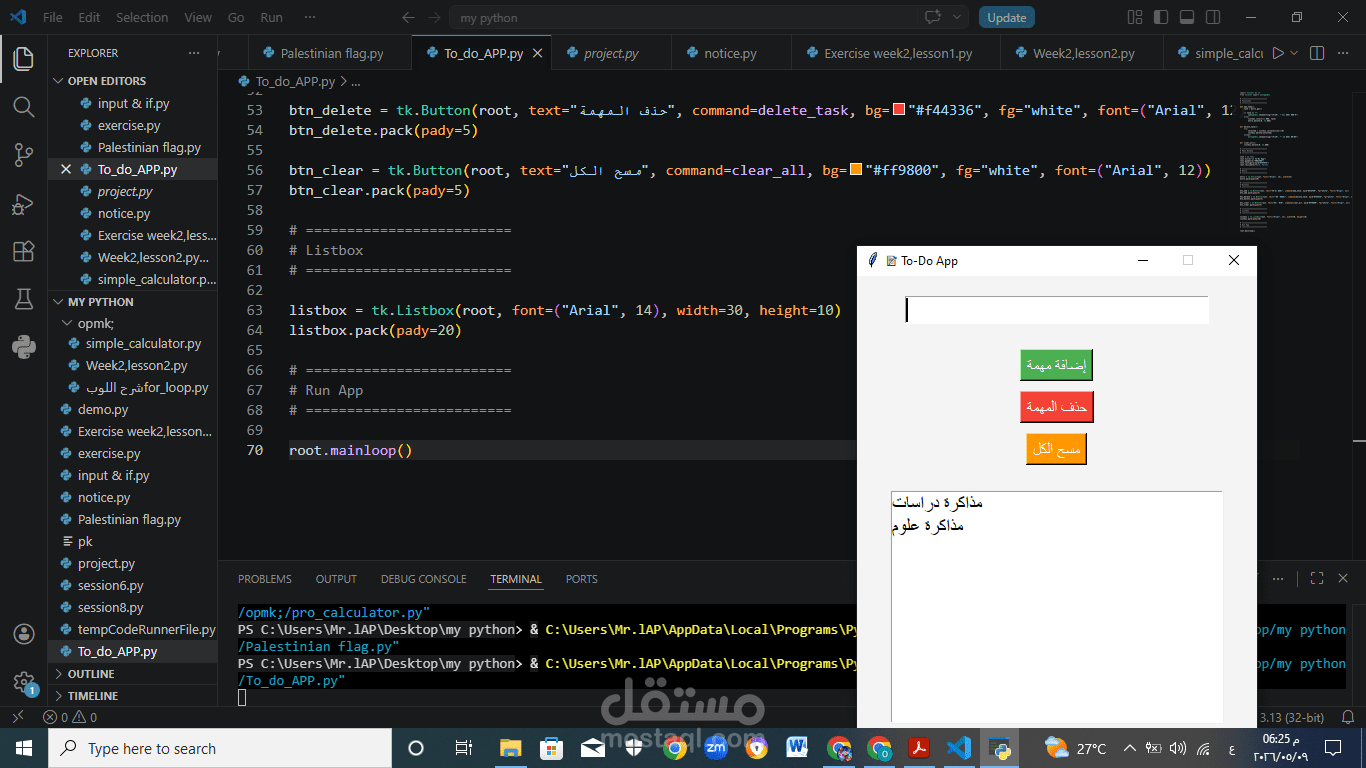
Task: Open the Accounts menu icon
Action: click(x=23, y=634)
